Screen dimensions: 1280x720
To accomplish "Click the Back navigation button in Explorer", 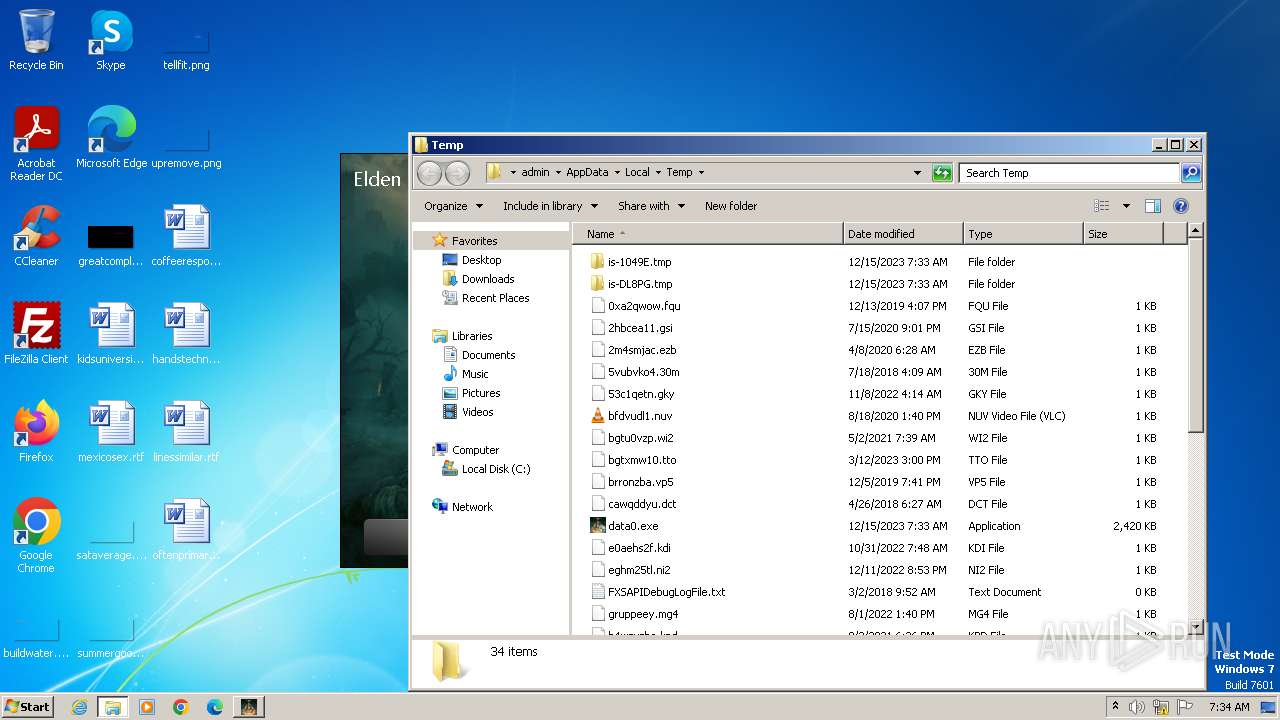I will [429, 173].
